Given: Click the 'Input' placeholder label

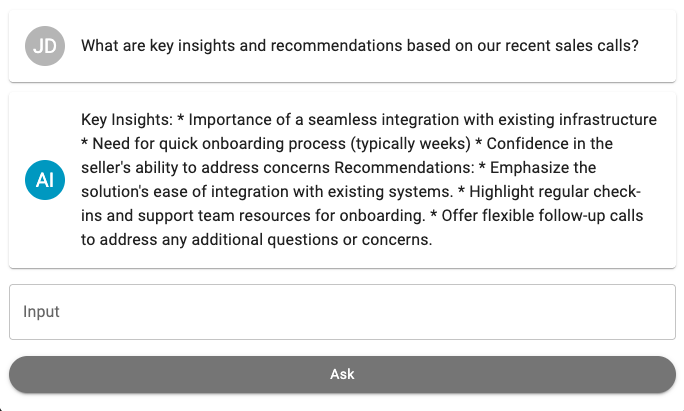Looking at the screenshot, I should (x=41, y=312).
